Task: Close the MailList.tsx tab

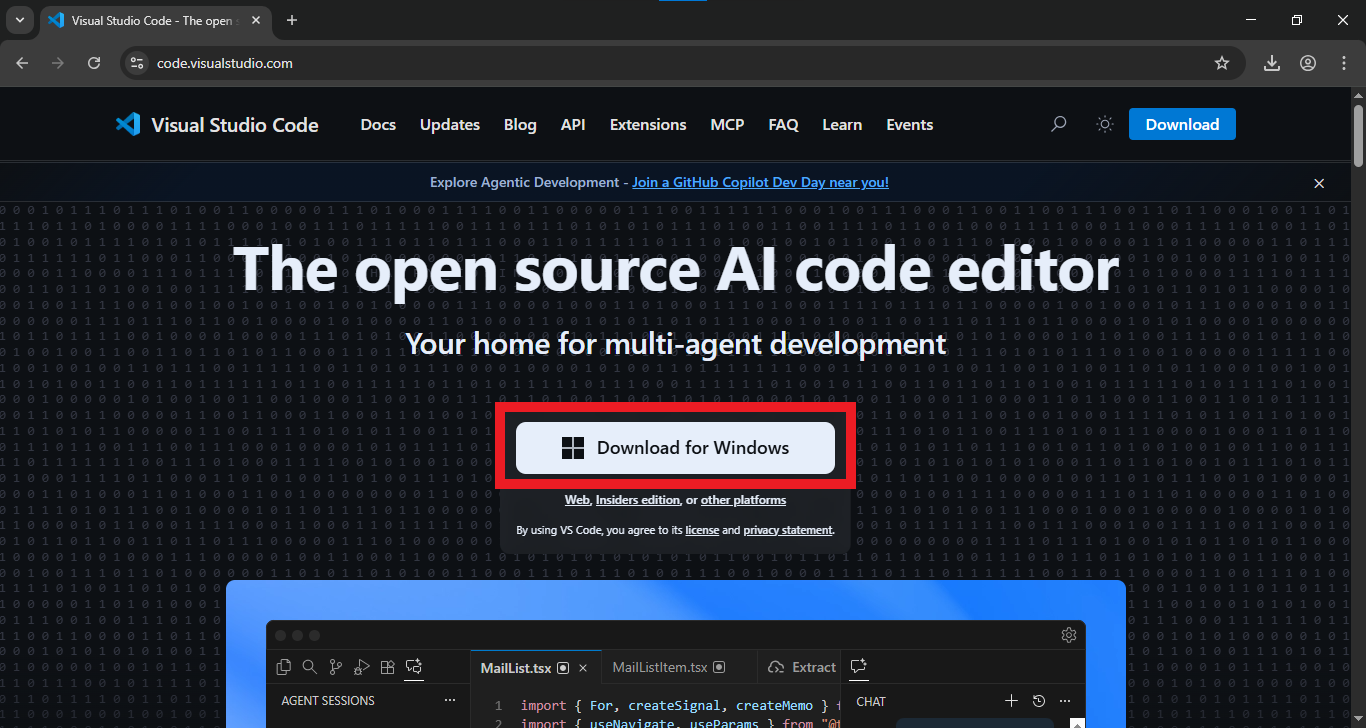Action: coord(583,668)
